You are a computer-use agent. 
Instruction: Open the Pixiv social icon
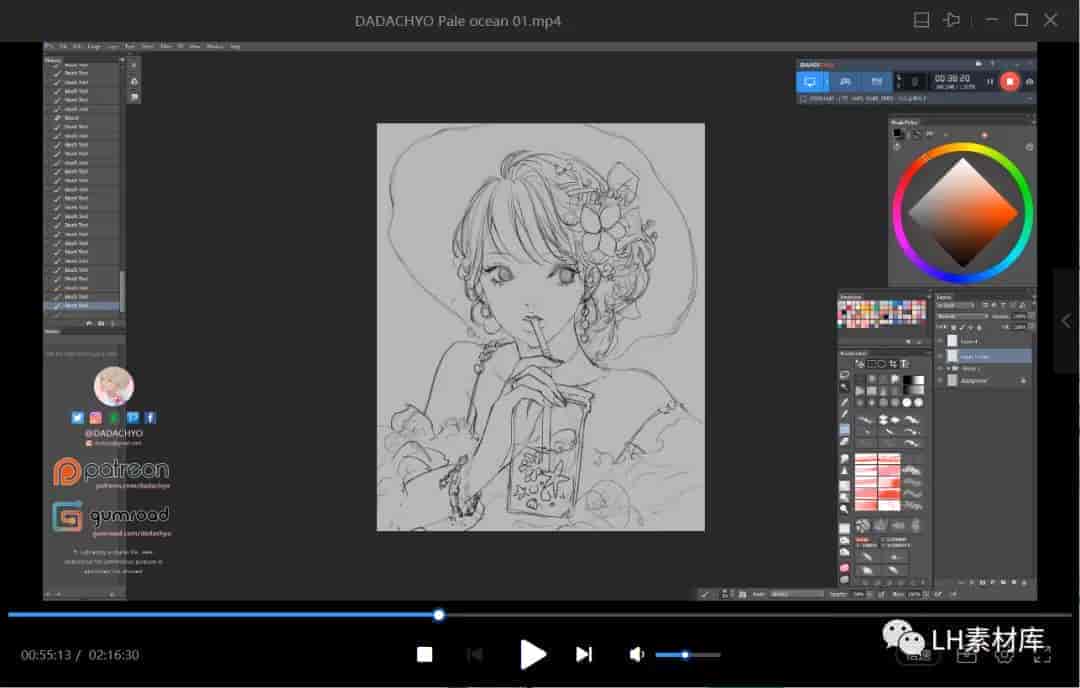[132, 417]
